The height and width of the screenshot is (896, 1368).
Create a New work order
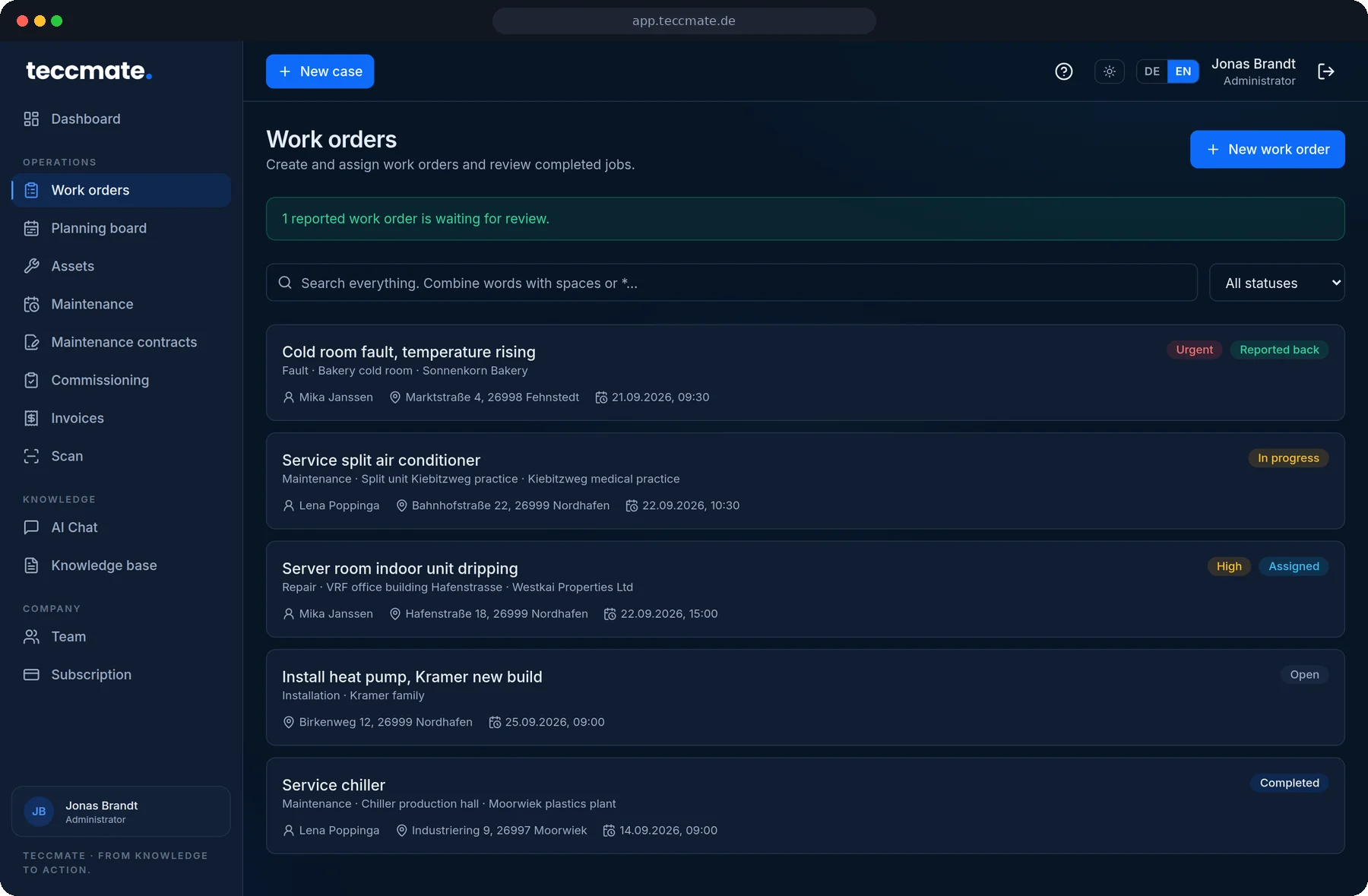click(1267, 149)
